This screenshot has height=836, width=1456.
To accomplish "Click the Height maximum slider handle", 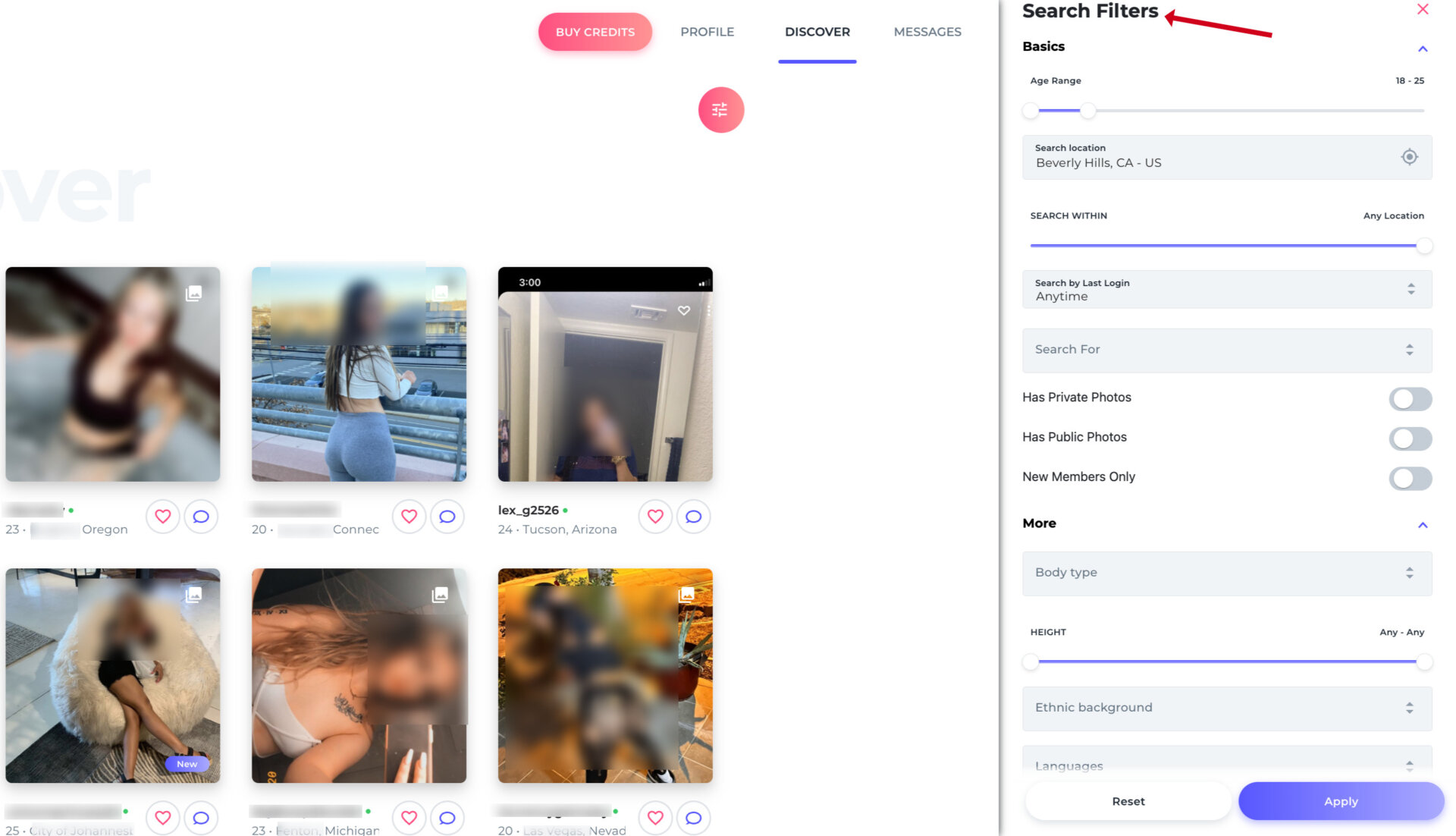I will (1424, 662).
